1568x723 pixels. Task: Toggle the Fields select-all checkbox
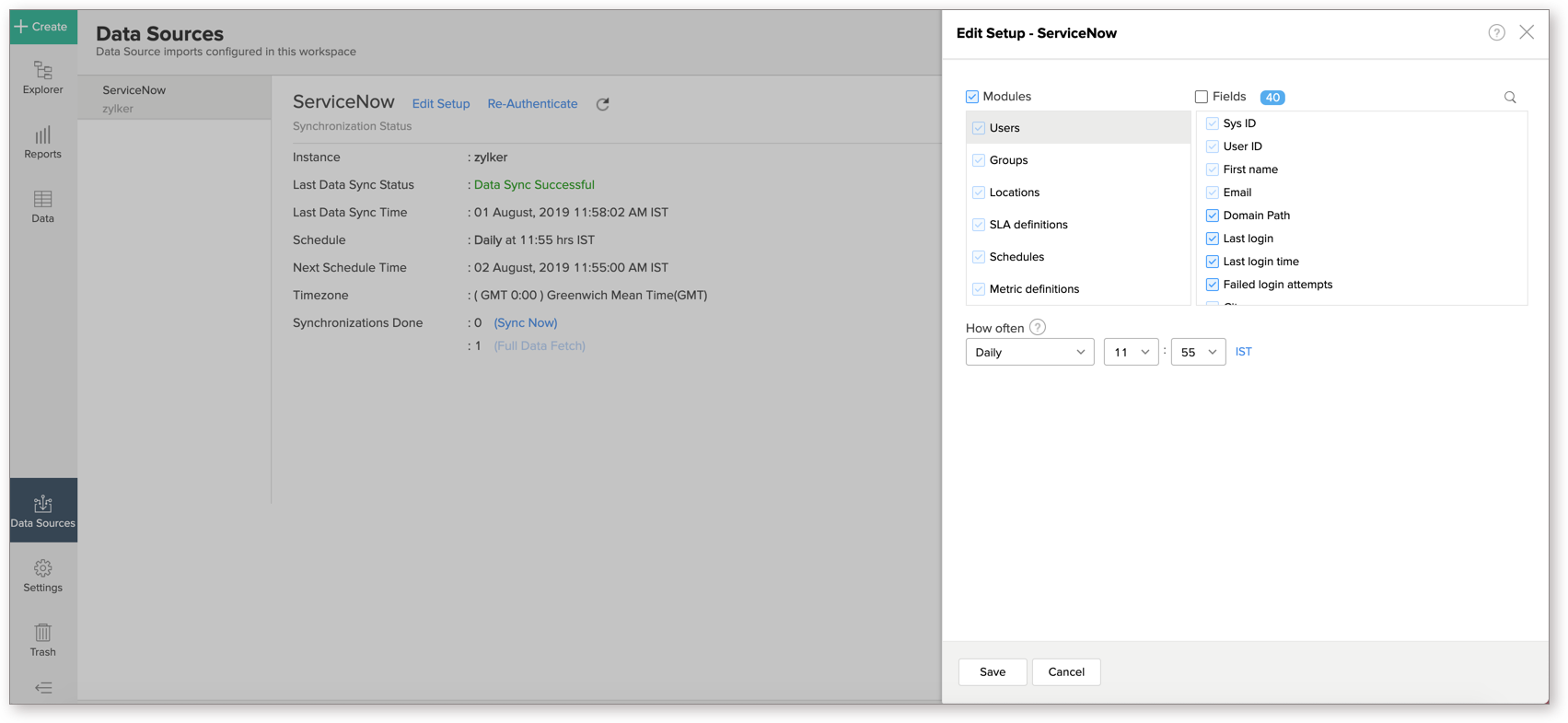point(1202,97)
